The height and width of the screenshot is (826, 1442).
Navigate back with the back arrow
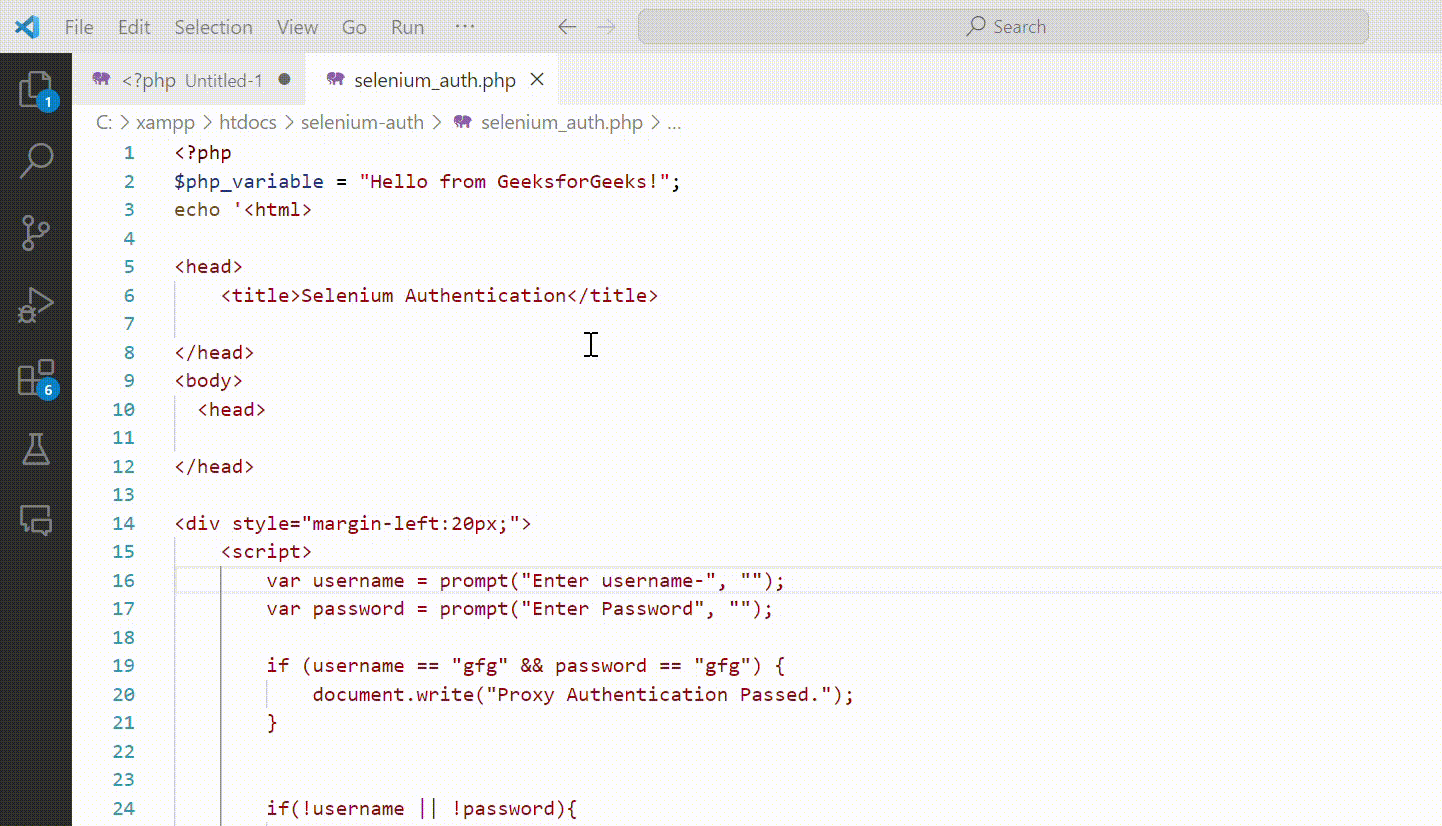(567, 27)
